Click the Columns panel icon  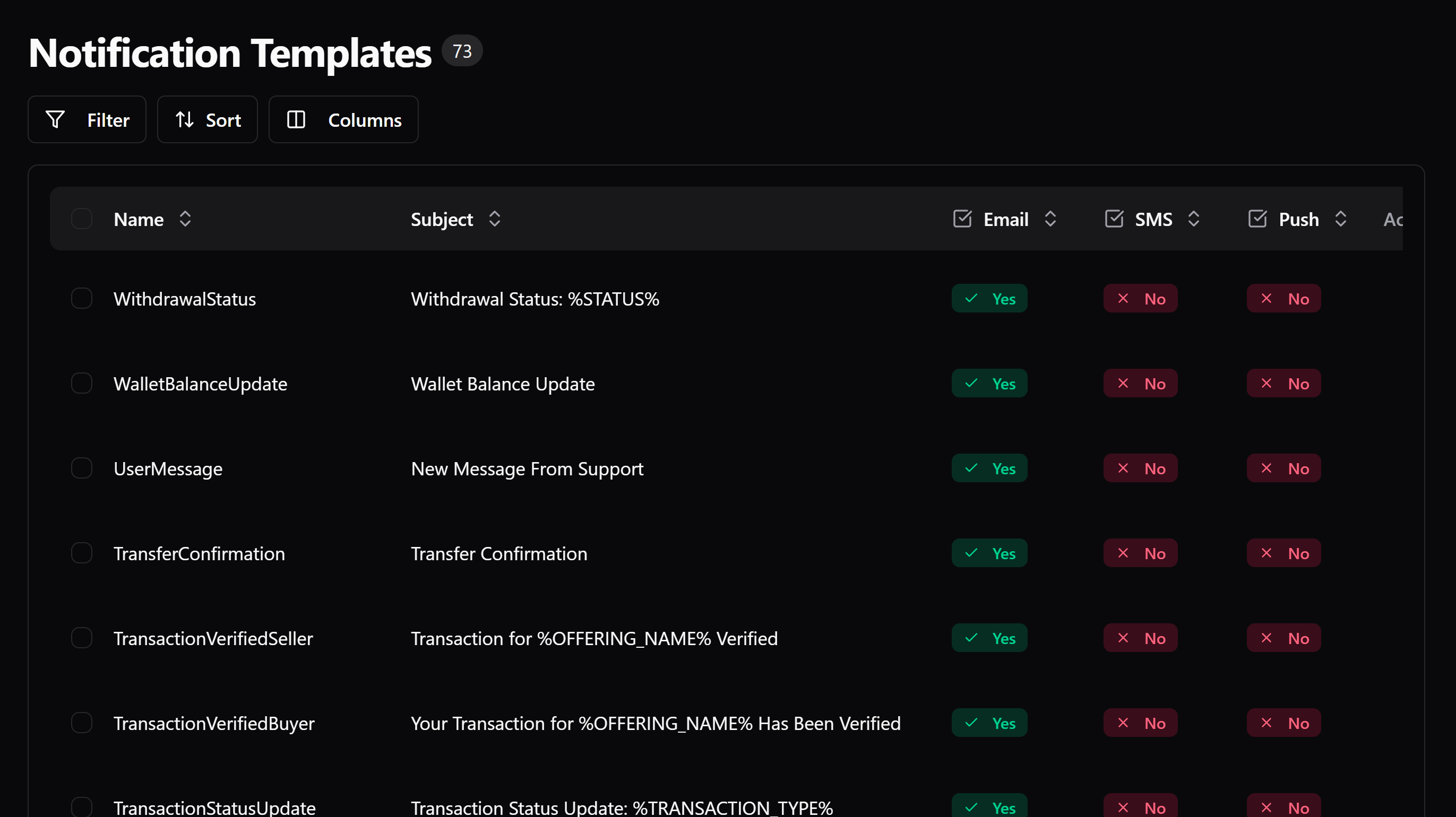click(296, 119)
